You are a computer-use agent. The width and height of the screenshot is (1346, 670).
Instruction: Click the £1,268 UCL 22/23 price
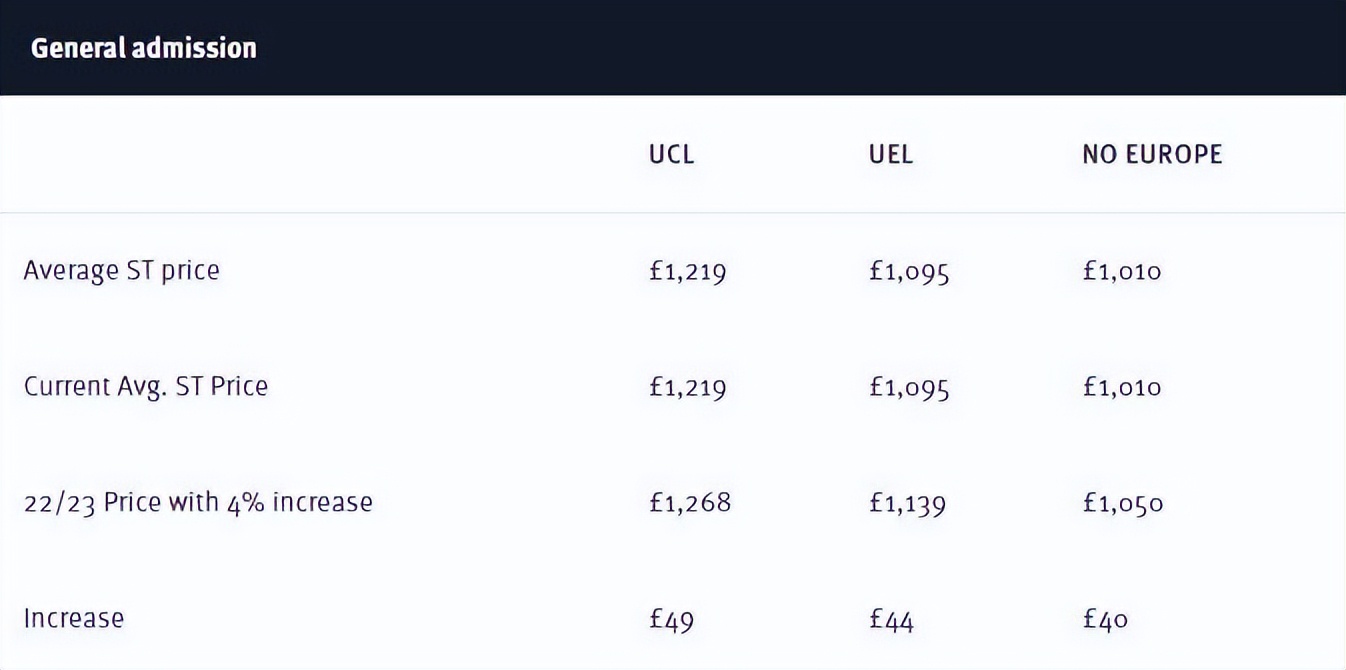pyautogui.click(x=690, y=502)
